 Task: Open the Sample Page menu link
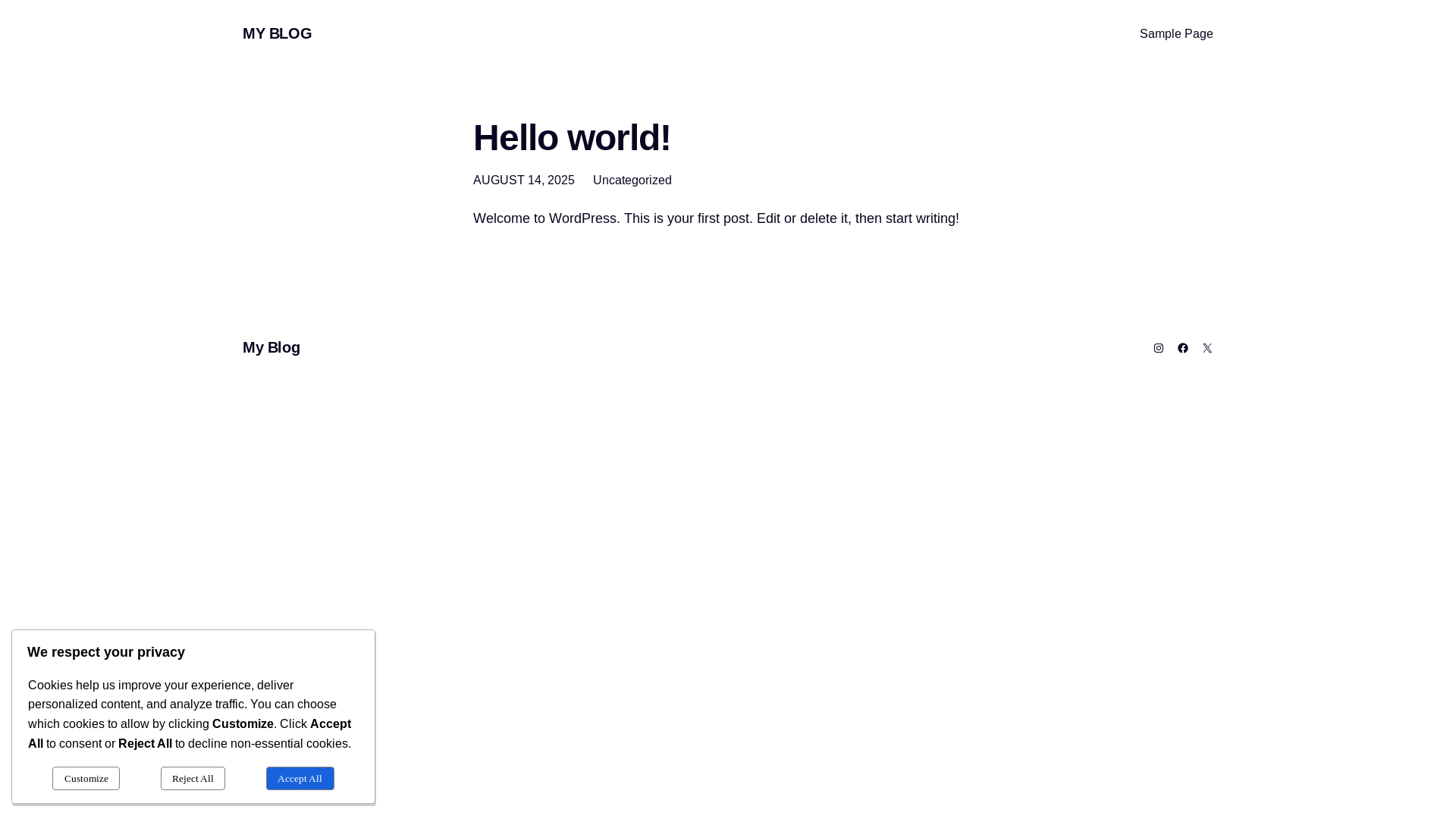click(1176, 34)
